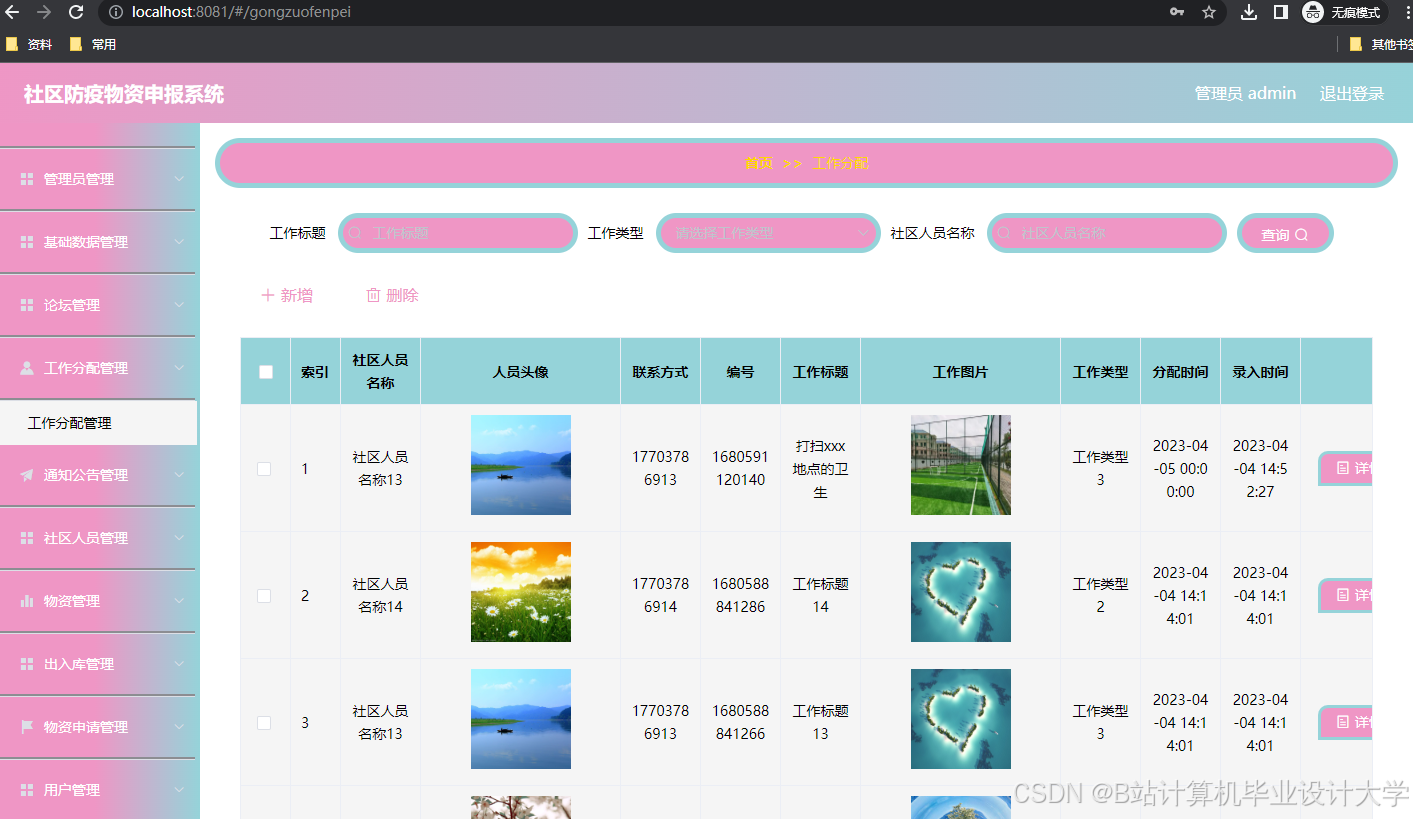Open browser downloads icon
Viewport: 1413px width, 819px height.
pos(1249,12)
